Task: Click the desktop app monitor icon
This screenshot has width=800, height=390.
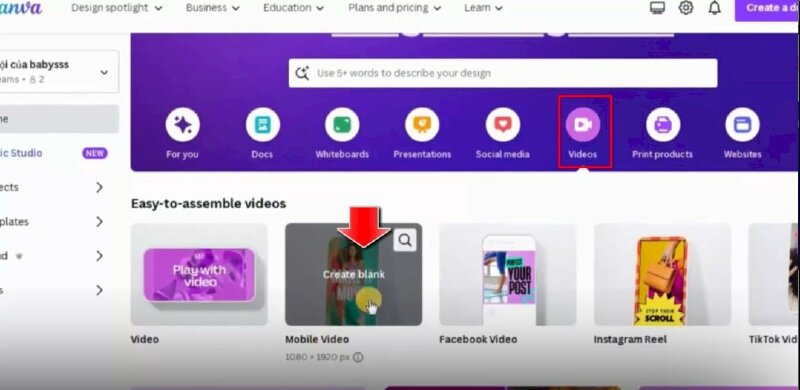Action: (657, 8)
